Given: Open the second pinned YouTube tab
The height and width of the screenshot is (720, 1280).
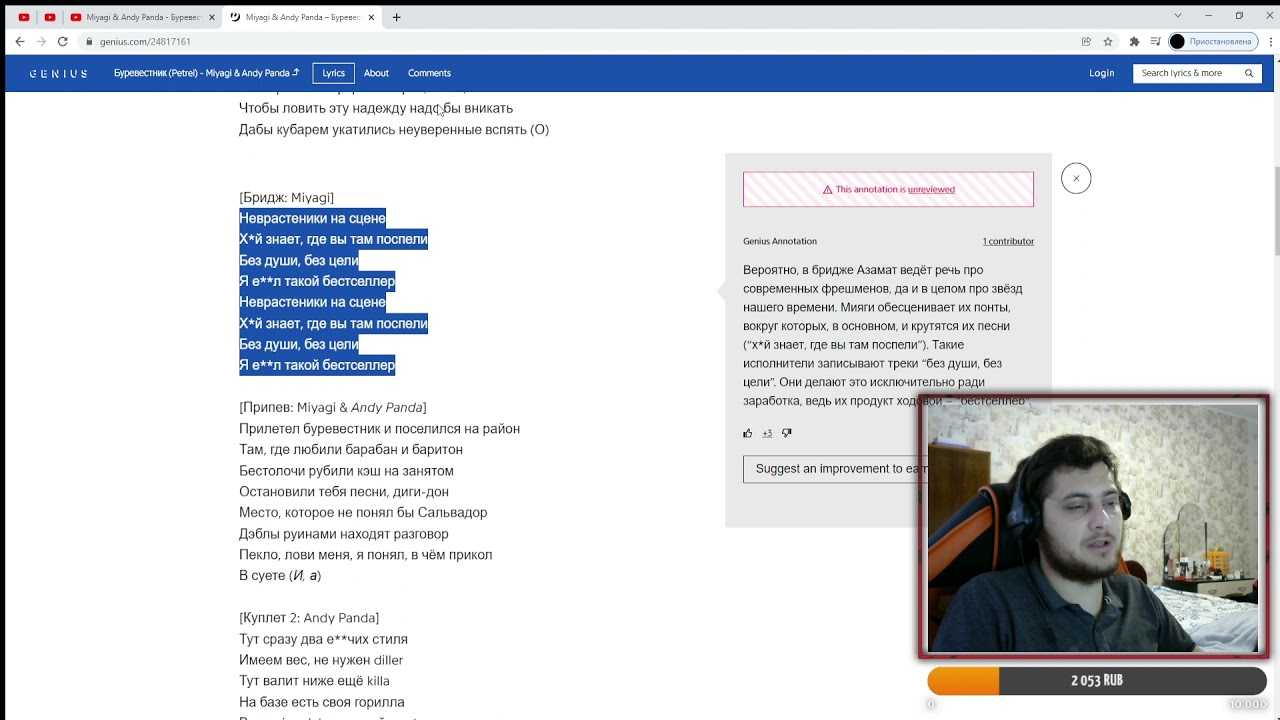Looking at the screenshot, I should (49, 17).
